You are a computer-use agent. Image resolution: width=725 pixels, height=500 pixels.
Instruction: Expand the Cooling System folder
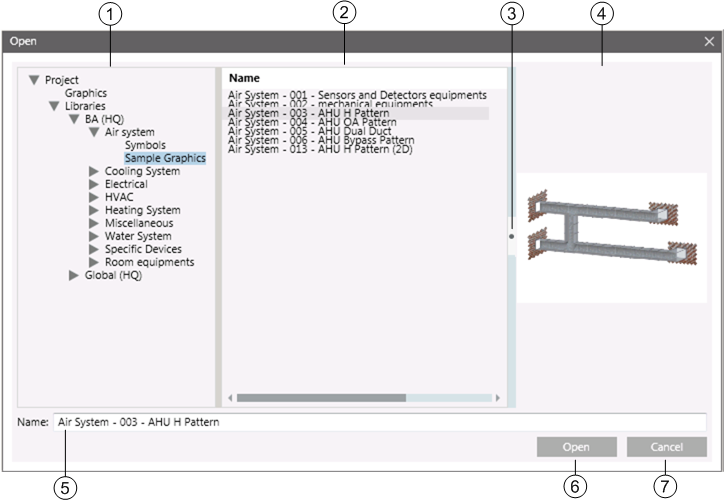coord(94,171)
